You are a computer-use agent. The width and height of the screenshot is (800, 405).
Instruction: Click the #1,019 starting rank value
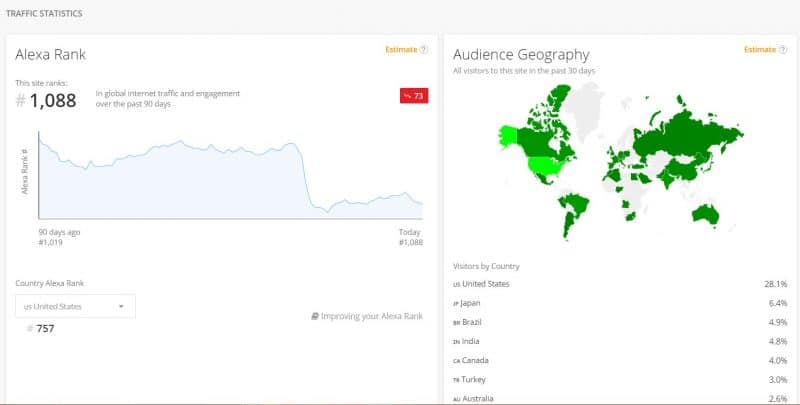point(51,242)
